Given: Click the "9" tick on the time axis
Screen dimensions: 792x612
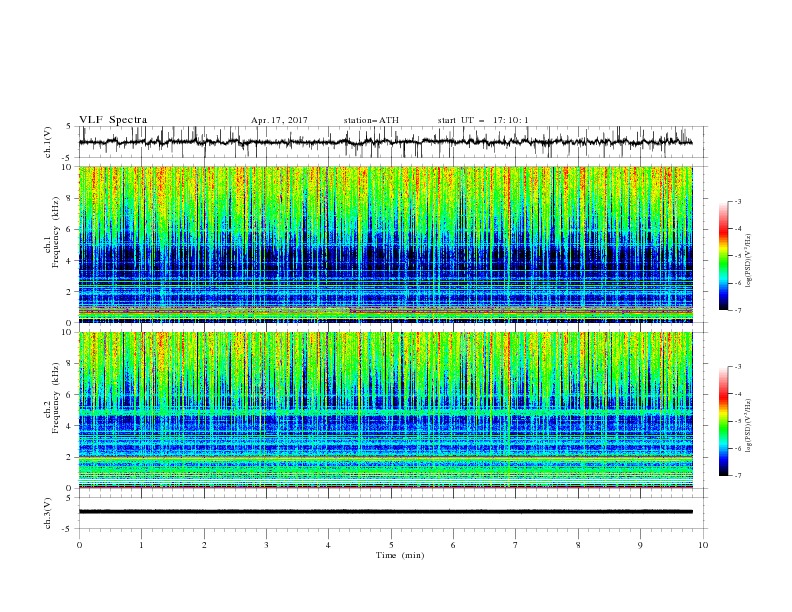Looking at the screenshot, I should pyautogui.click(x=640, y=545).
